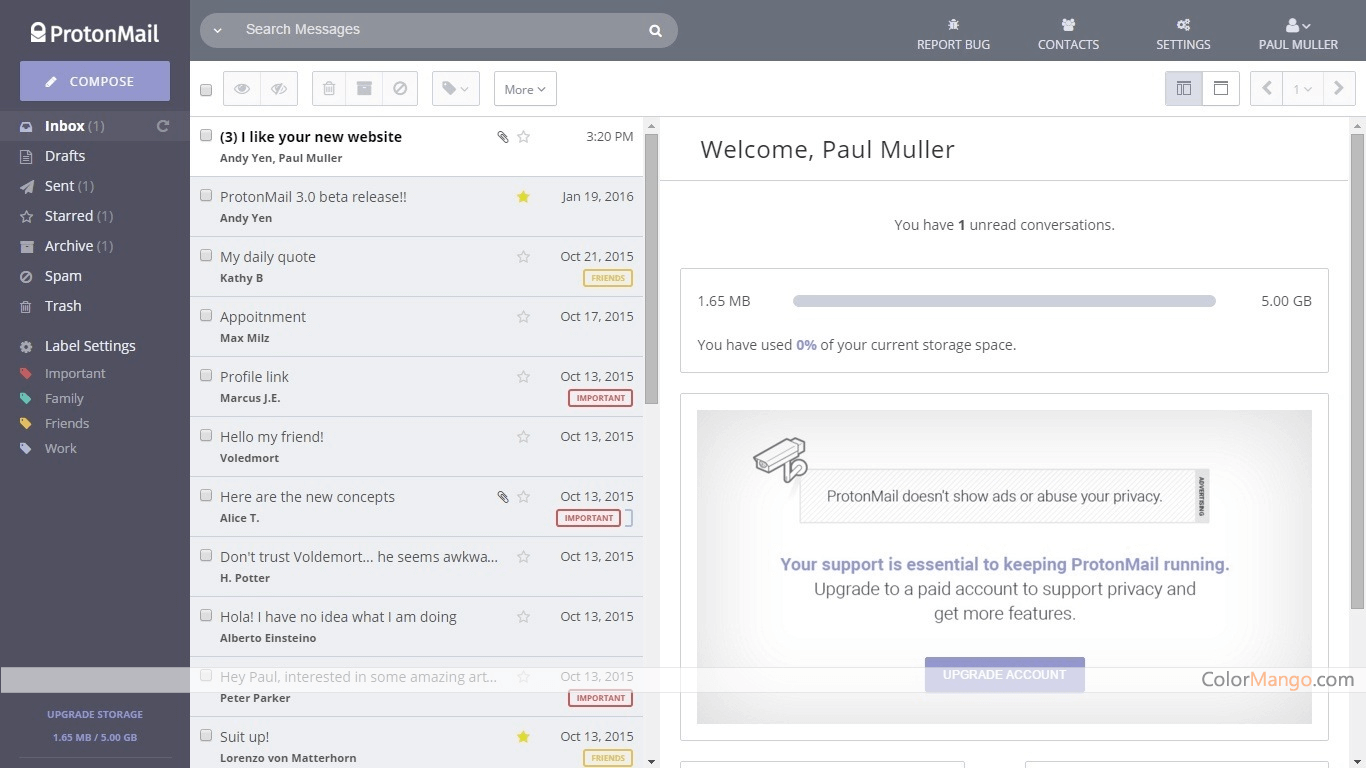Open the Compose window
1366x768 pixels.
point(94,81)
